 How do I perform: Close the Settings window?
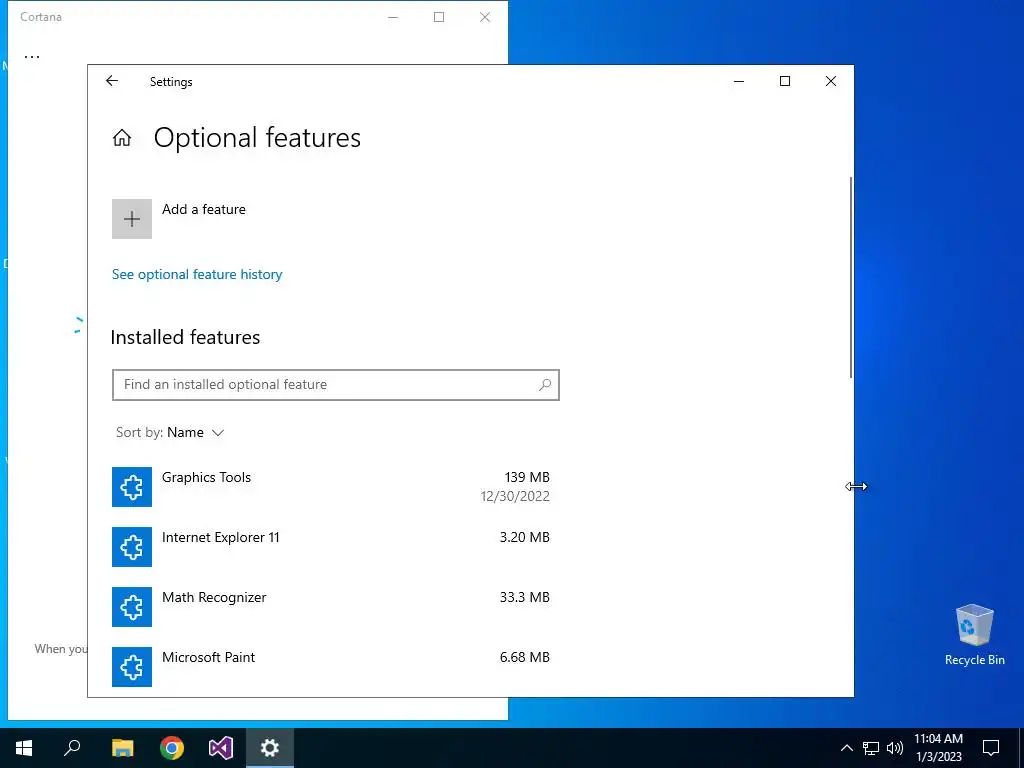click(x=831, y=81)
